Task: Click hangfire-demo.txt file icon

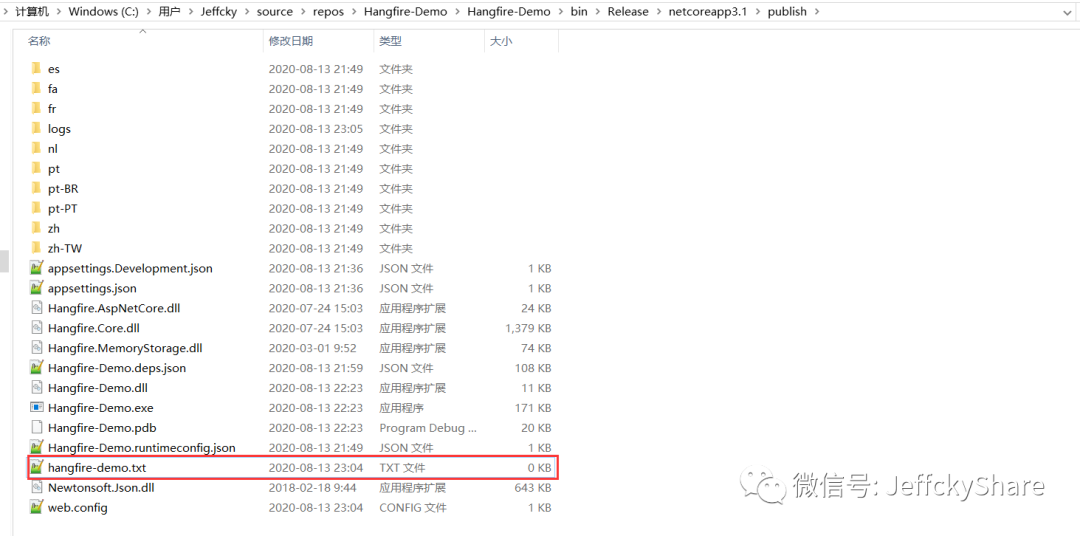Action: (x=37, y=468)
